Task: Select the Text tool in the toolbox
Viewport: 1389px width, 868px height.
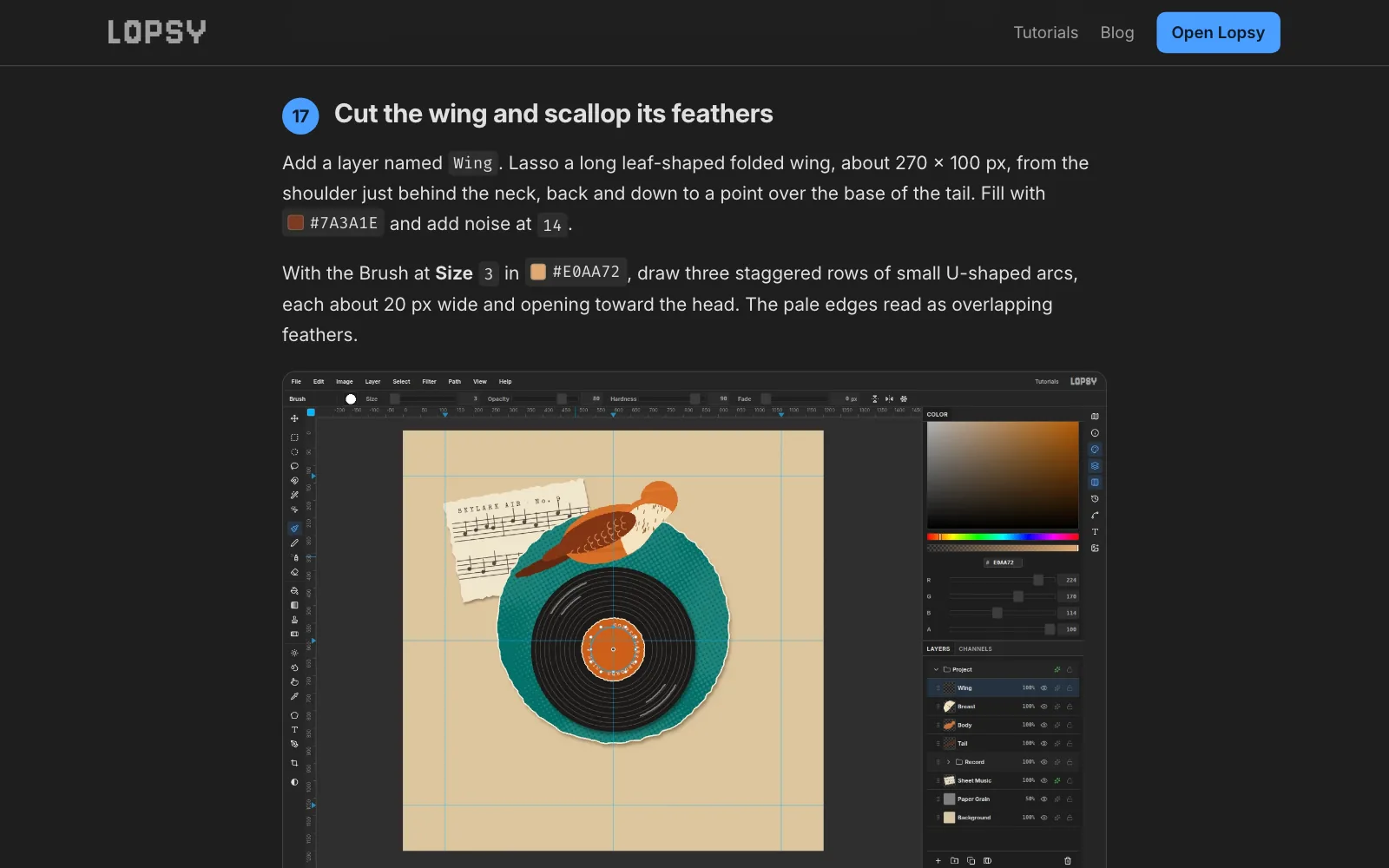Action: click(294, 729)
